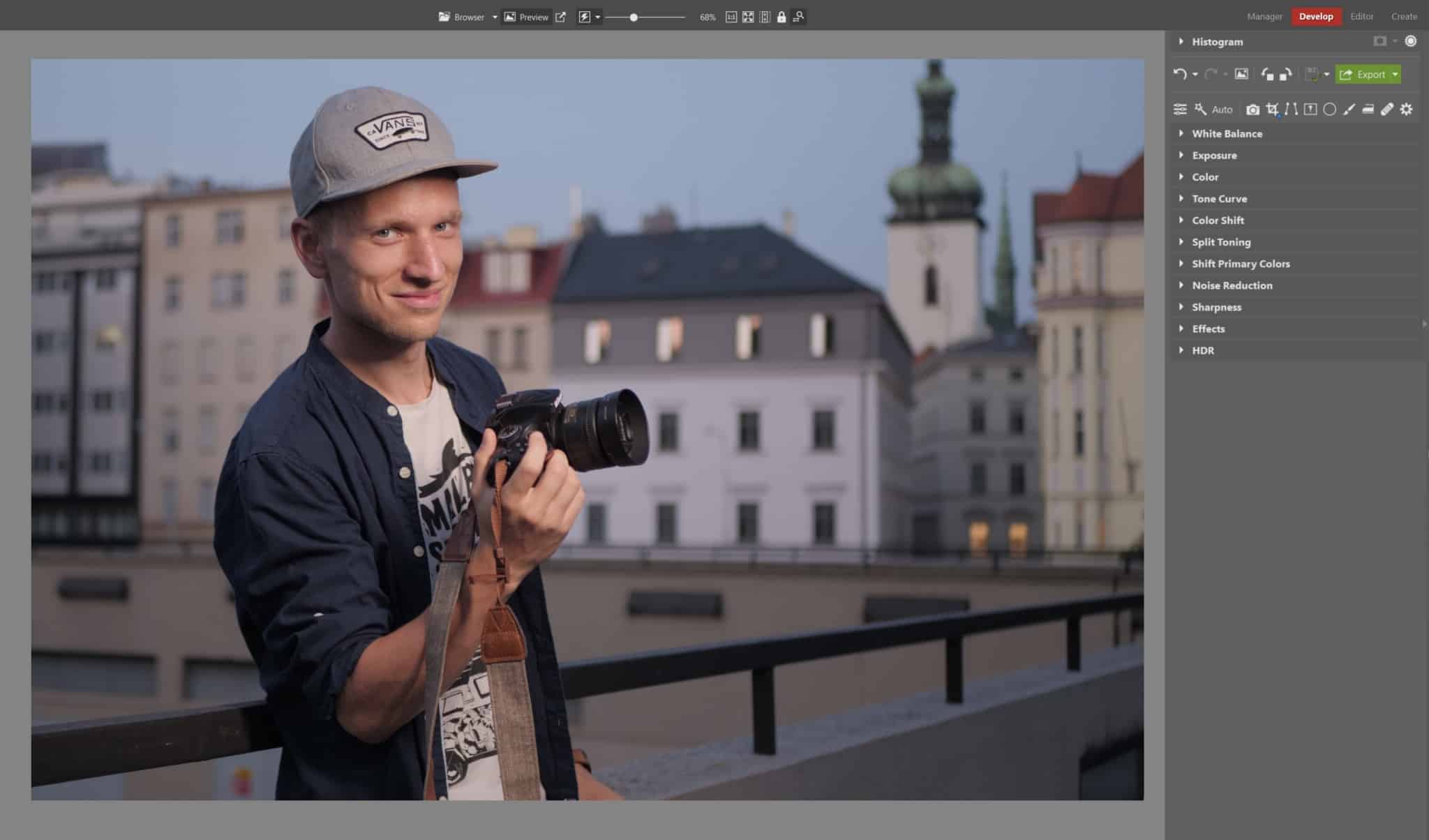
Task: Select the Gradient Filter tool
Action: [1310, 109]
